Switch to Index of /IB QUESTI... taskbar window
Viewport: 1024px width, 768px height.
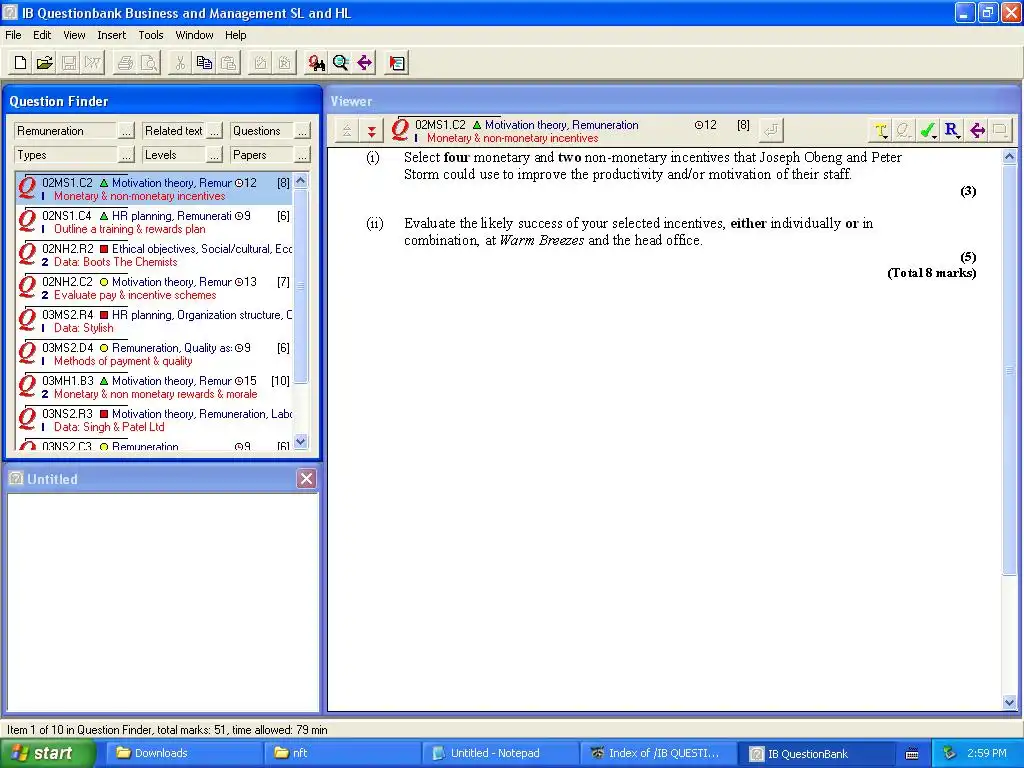click(x=658, y=753)
